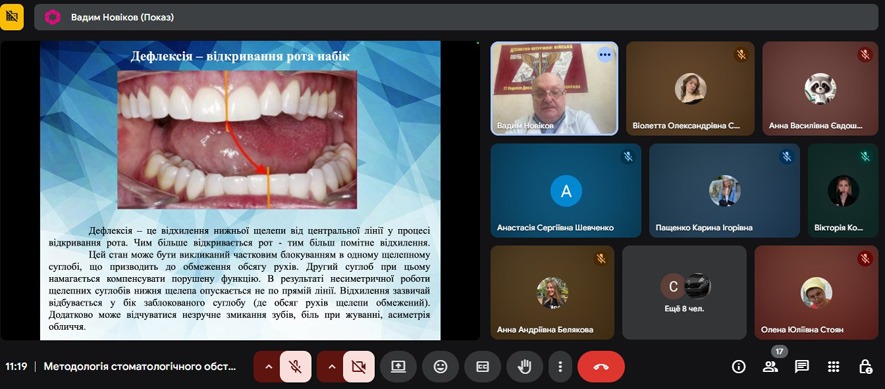Open the emoji reactions button
Screen dimensions: 885x389
(440, 366)
